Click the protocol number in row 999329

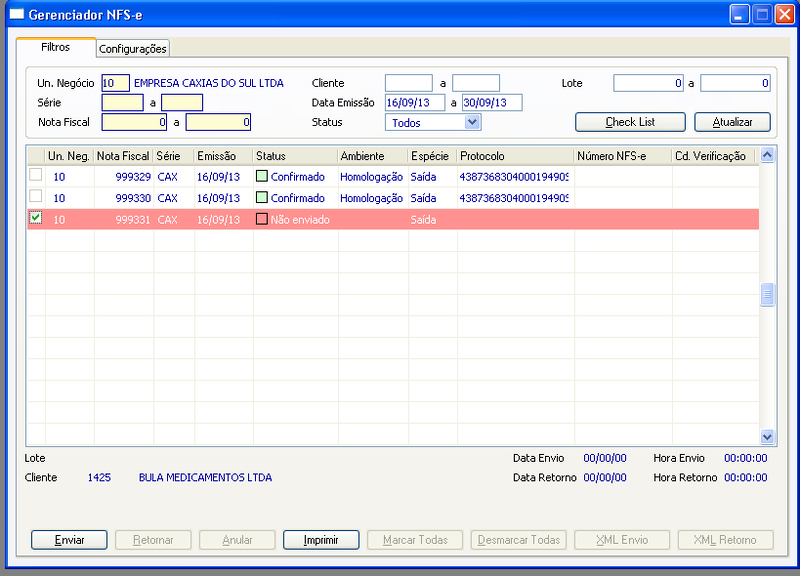pos(514,177)
